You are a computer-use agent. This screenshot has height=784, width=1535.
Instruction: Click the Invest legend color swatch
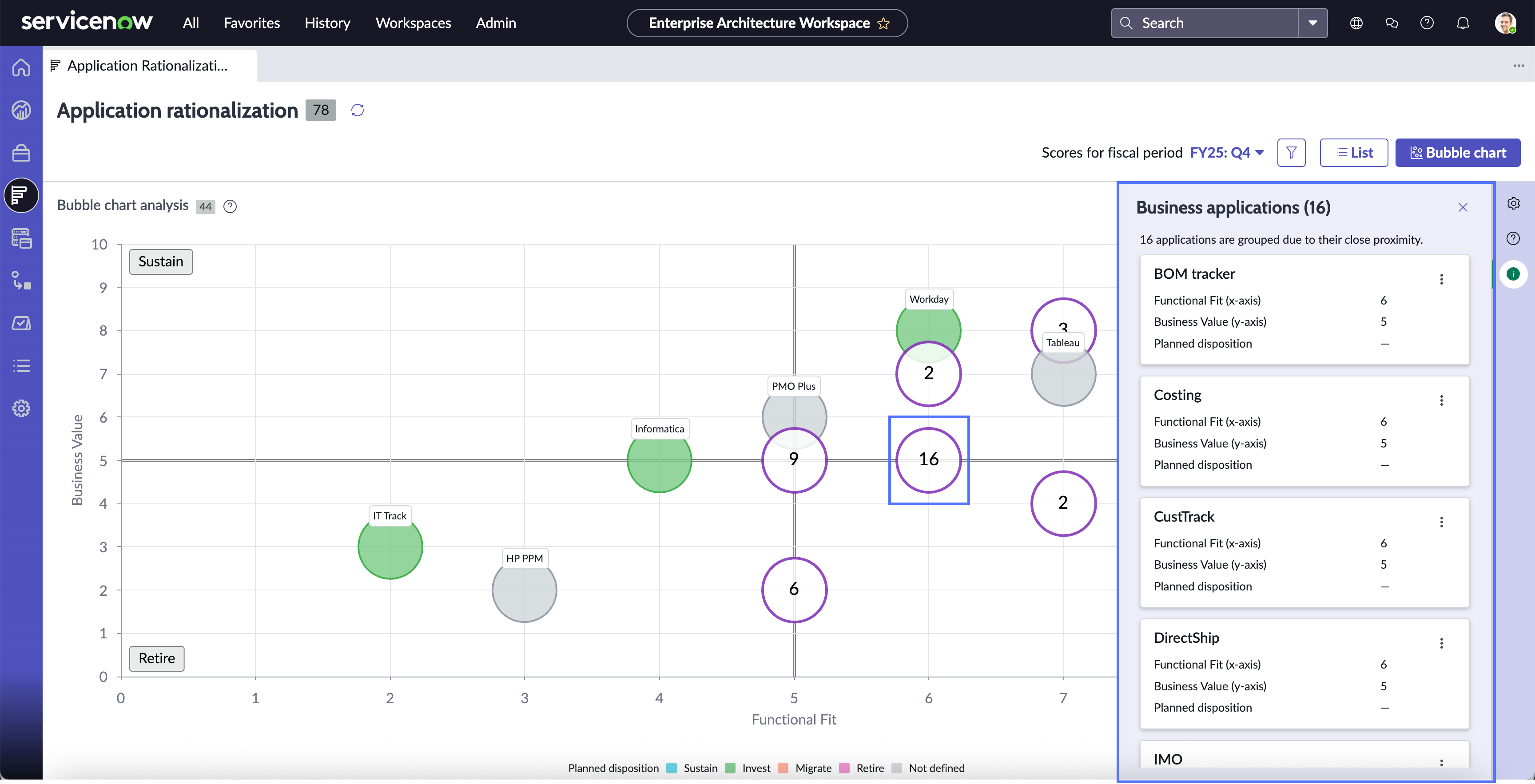(730, 768)
